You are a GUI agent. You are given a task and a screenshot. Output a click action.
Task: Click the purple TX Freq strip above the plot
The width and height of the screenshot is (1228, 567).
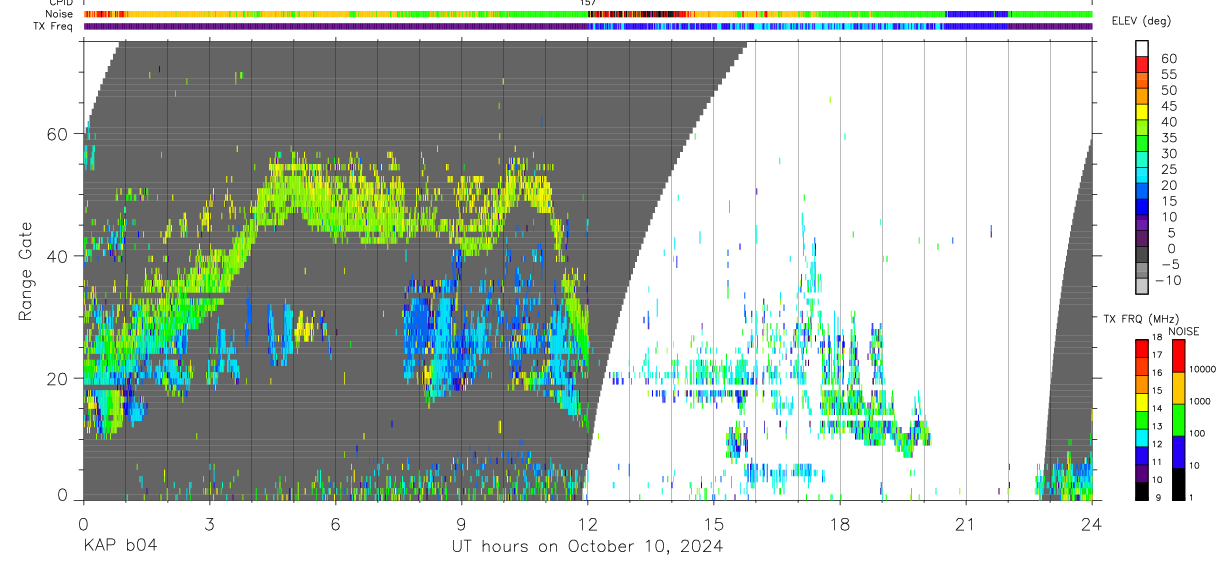587,26
